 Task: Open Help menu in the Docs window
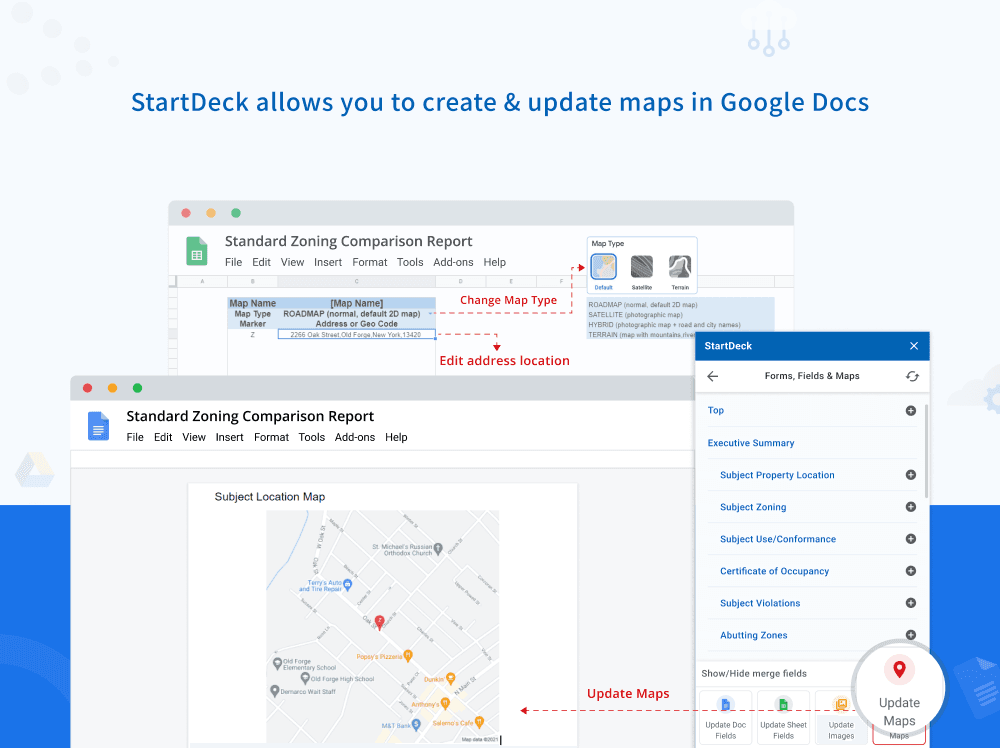[396, 437]
